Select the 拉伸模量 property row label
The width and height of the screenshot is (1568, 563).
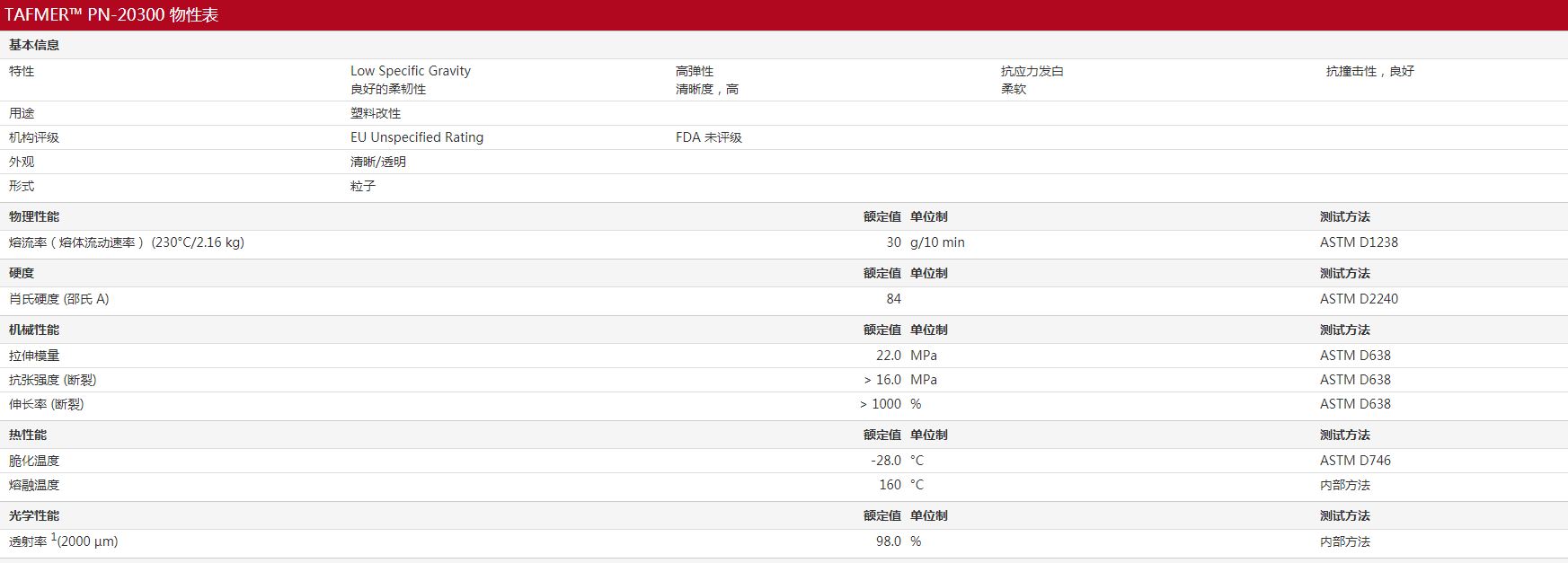(34, 356)
